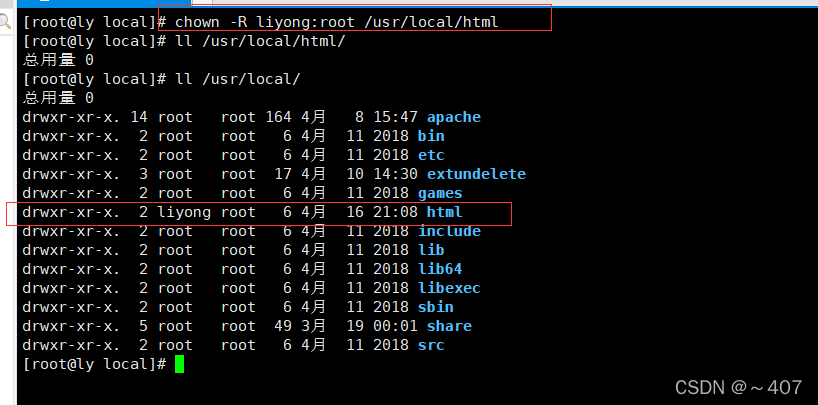Click the group root in the html row

(238, 212)
